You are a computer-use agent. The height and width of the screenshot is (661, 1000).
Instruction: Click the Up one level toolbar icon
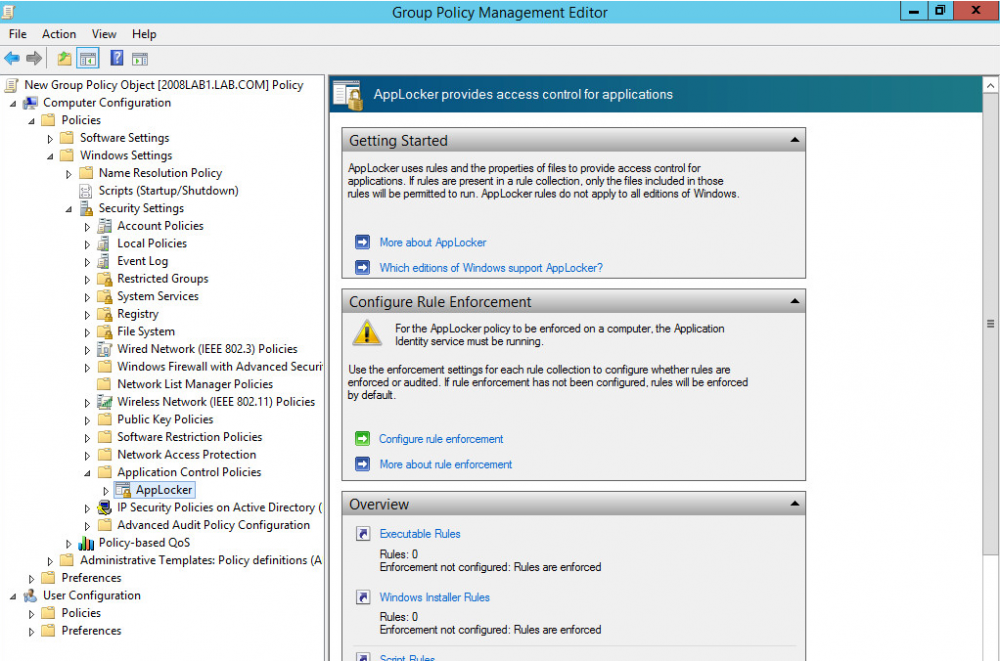(64, 59)
